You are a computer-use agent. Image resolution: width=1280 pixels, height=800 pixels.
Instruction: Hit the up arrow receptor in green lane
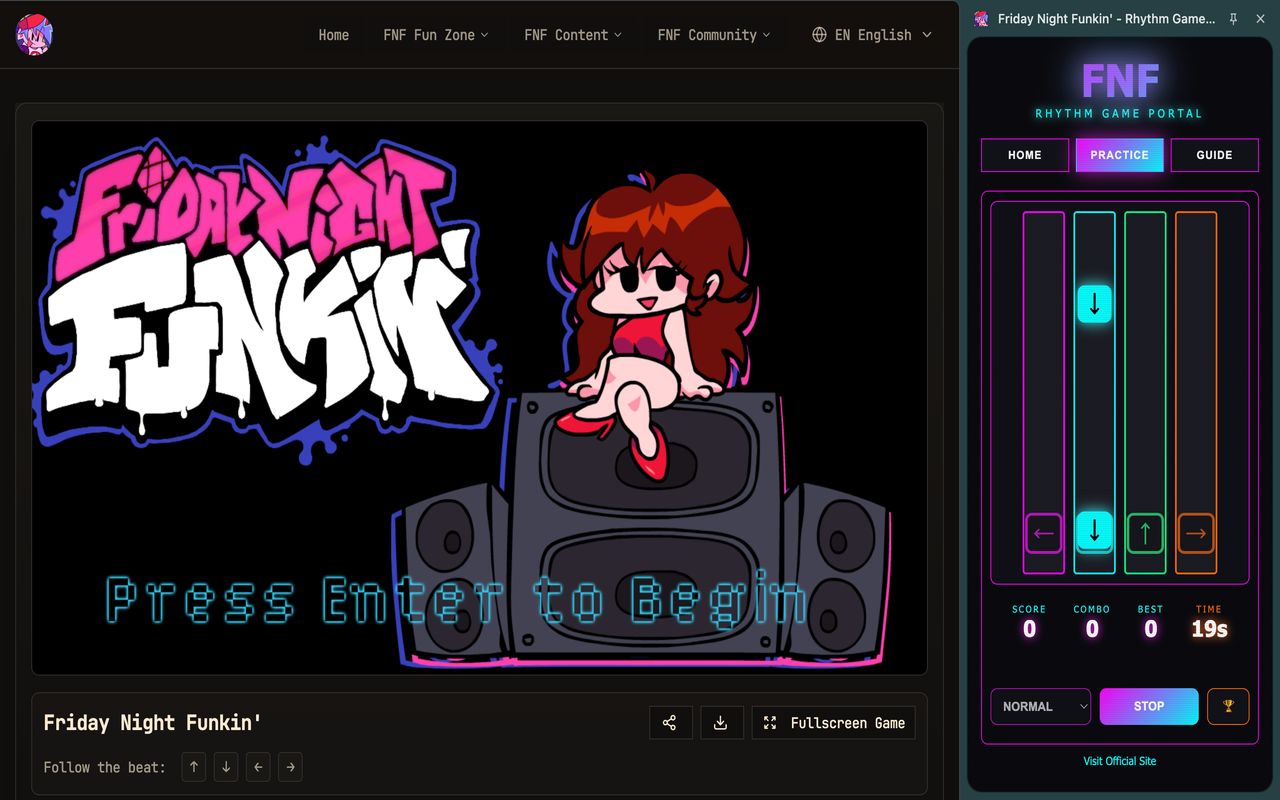(x=1145, y=533)
